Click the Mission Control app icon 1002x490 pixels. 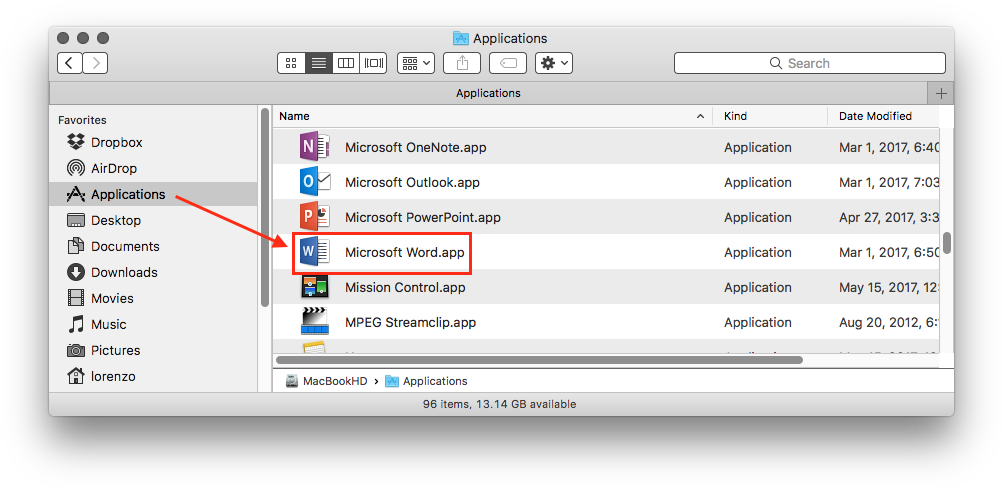point(314,287)
